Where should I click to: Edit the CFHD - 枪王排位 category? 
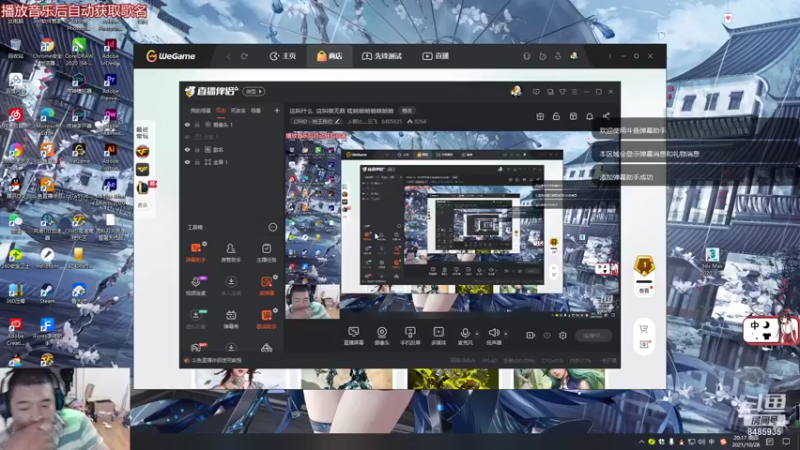click(316, 121)
